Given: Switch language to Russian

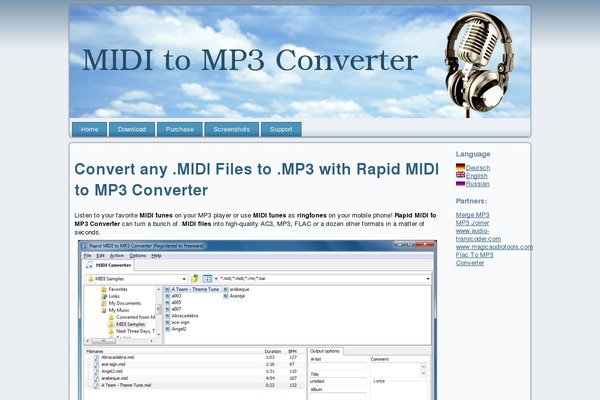Looking at the screenshot, I should click(478, 184).
